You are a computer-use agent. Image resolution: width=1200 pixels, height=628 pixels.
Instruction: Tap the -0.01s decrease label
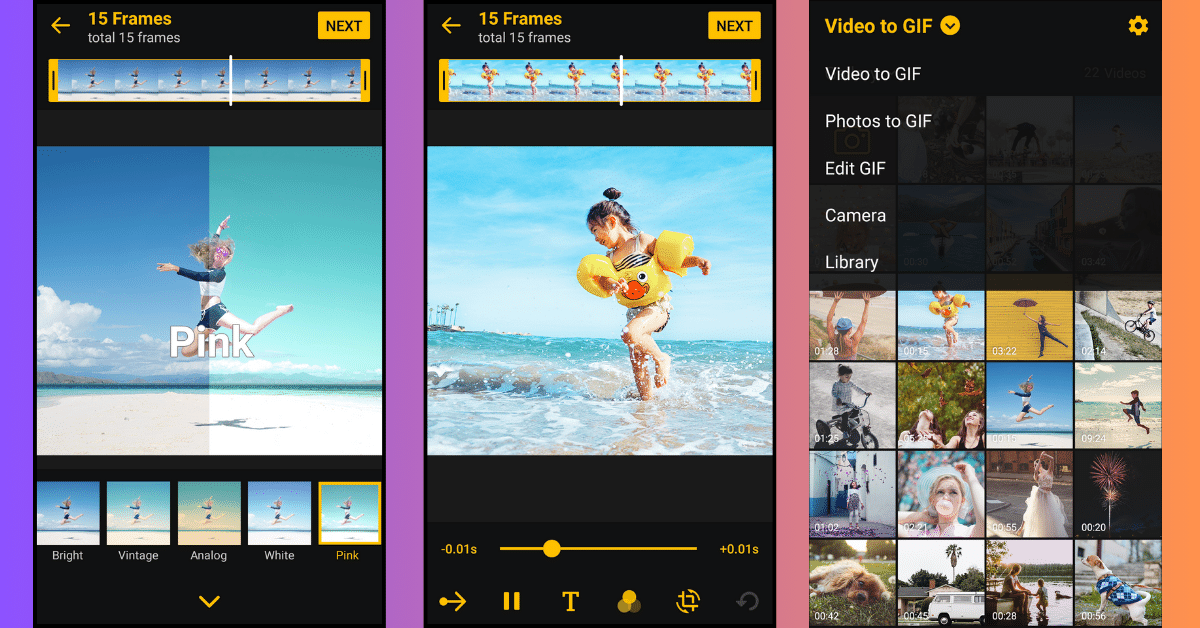click(459, 549)
